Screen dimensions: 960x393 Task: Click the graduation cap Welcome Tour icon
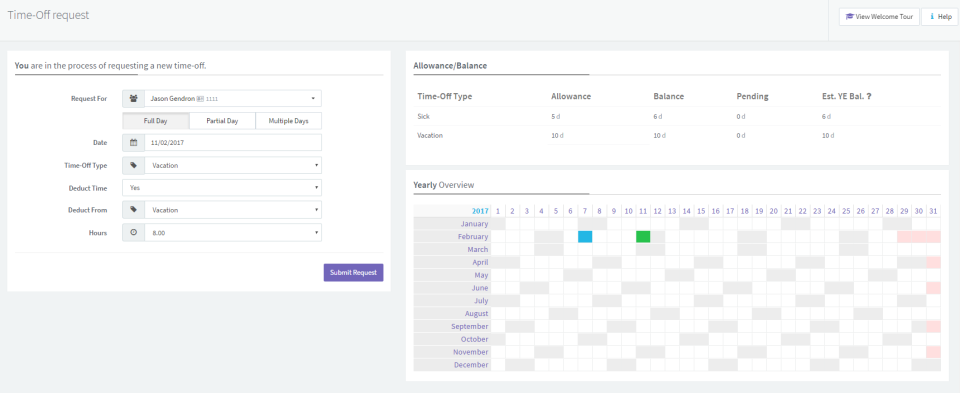(x=849, y=17)
